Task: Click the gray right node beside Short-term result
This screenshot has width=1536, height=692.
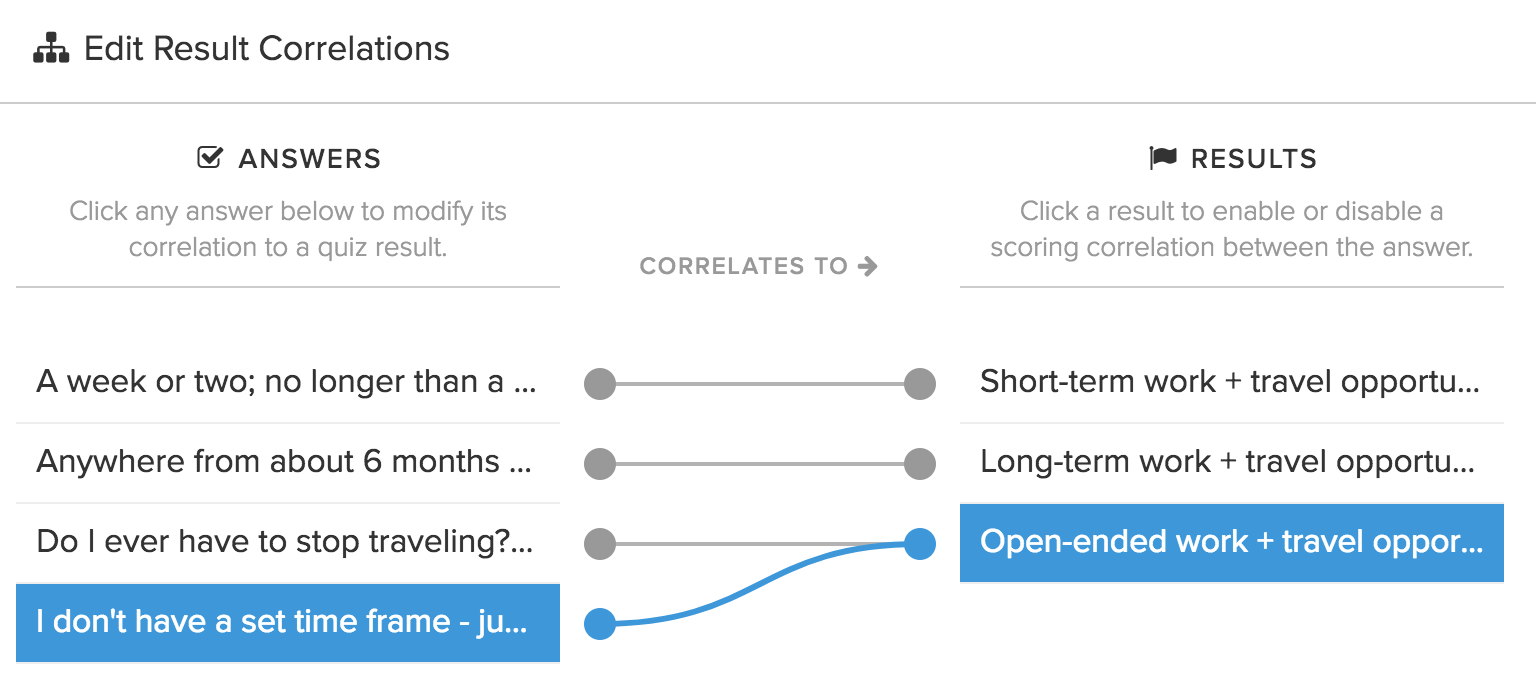Action: click(920, 384)
